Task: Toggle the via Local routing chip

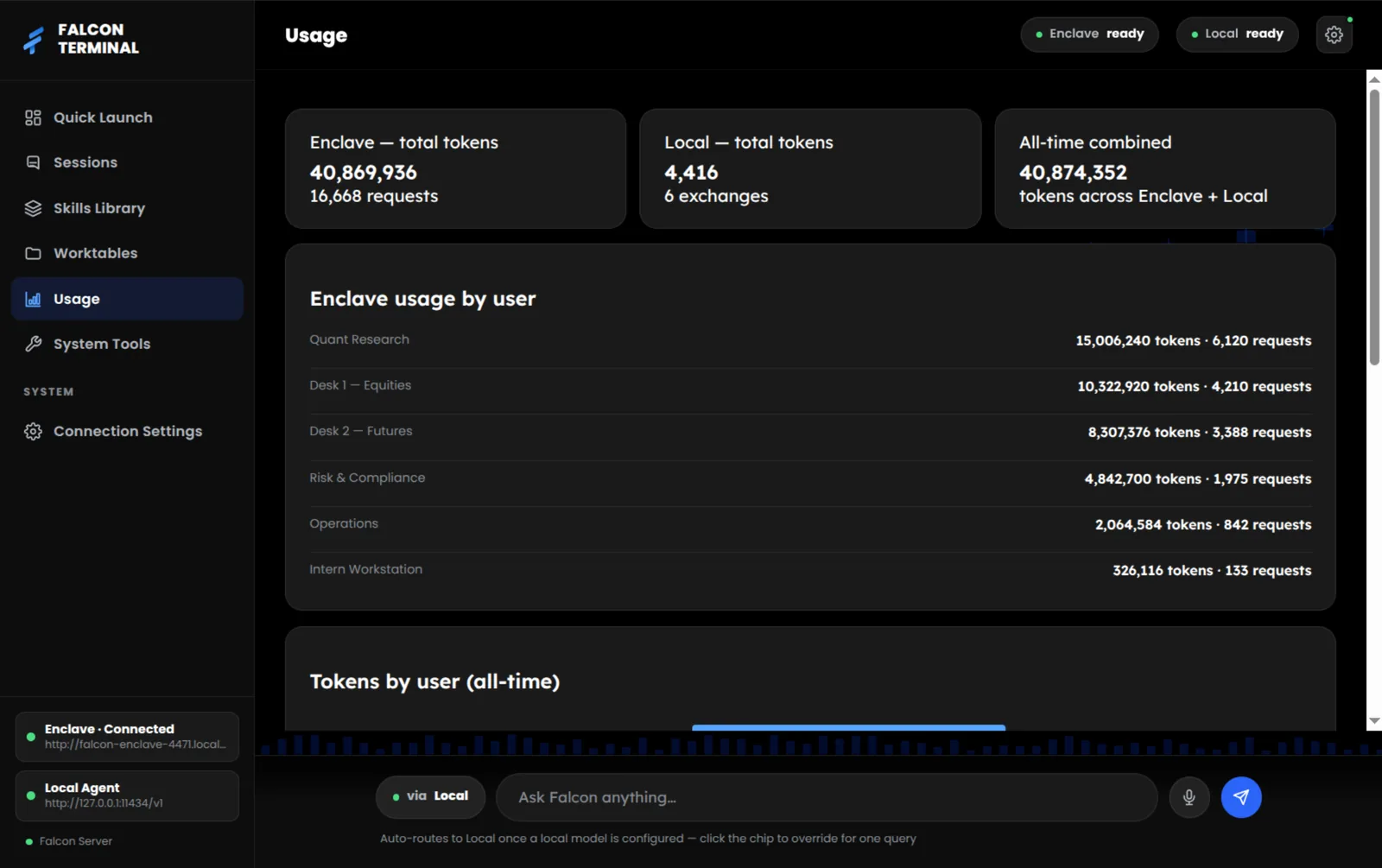Action: [x=430, y=796]
